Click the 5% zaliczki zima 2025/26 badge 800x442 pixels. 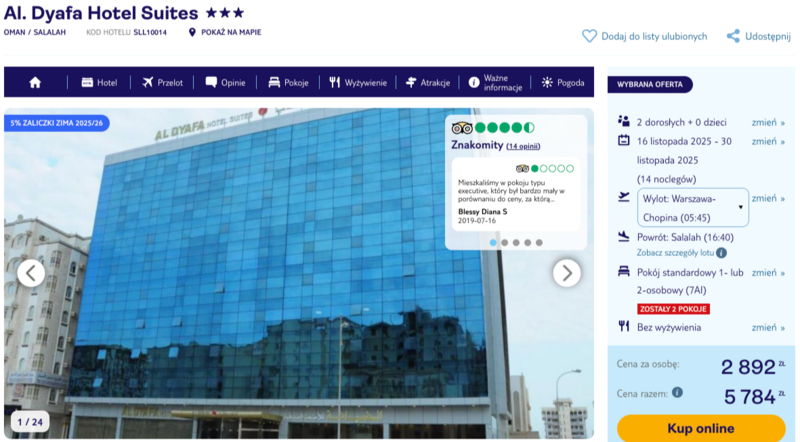pos(57,123)
